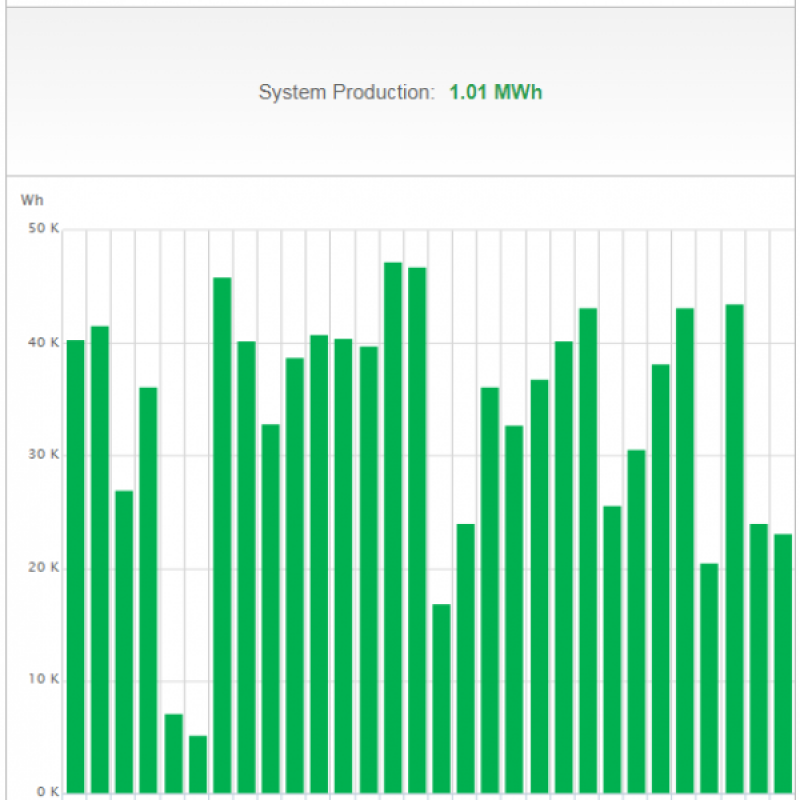Click the 30 K axis label

[x=44, y=453]
